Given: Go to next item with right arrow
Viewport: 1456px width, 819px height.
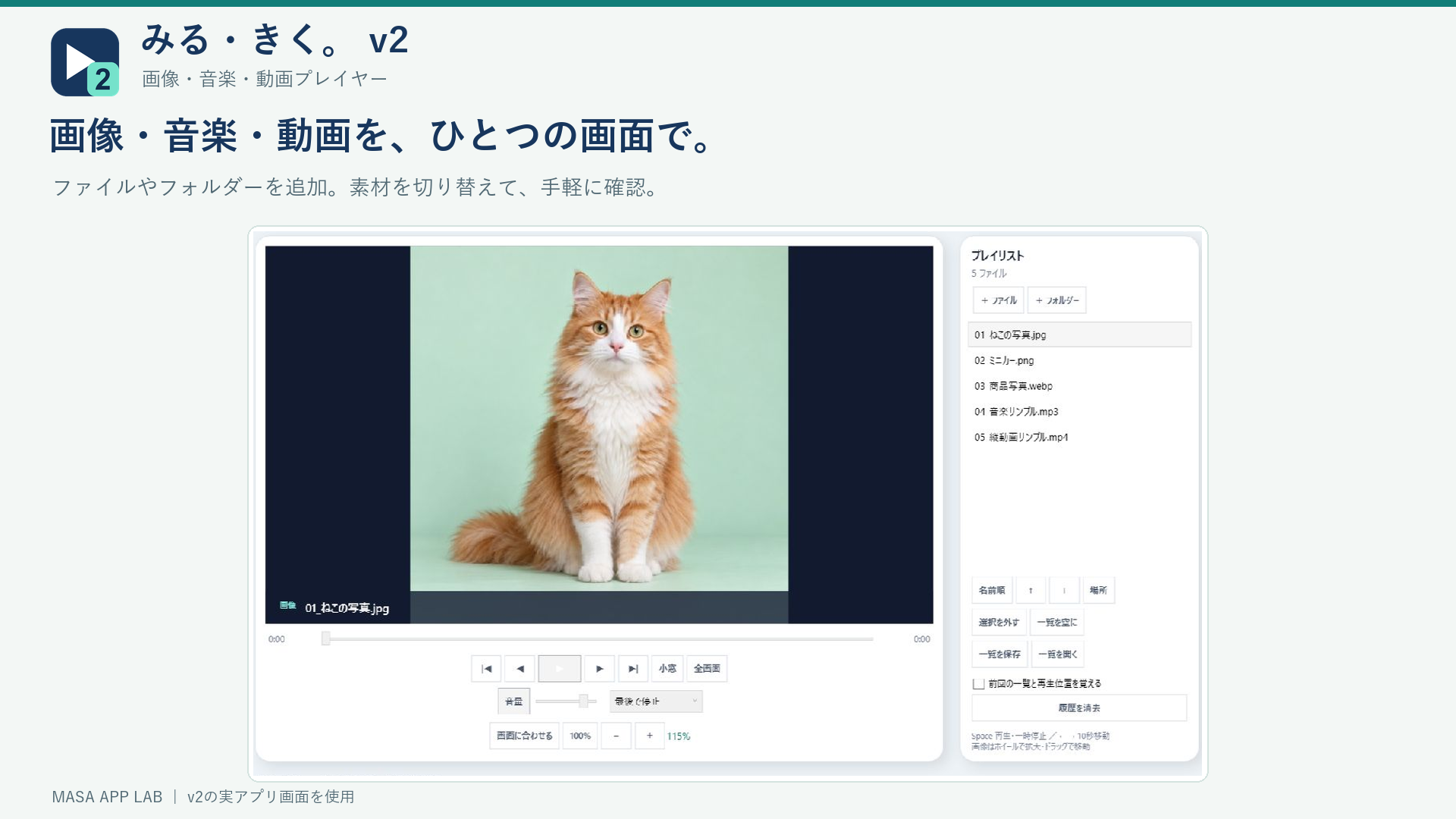Looking at the screenshot, I should (x=599, y=669).
